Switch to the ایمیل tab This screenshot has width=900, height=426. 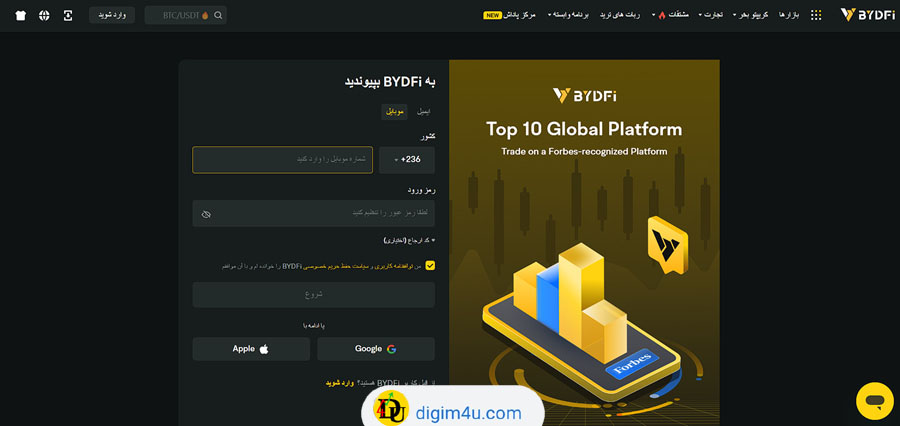coord(424,112)
